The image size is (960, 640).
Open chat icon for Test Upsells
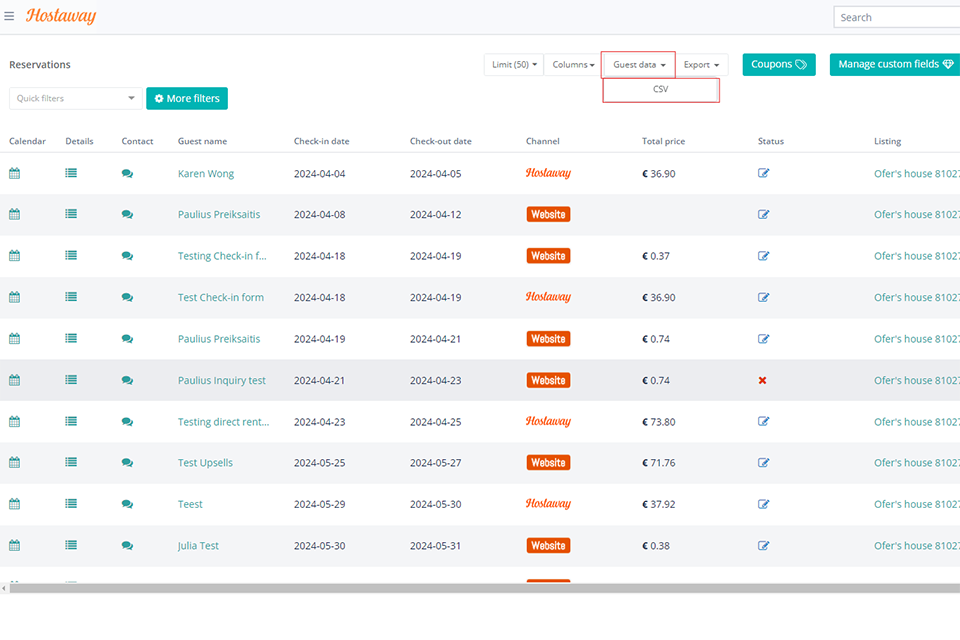coord(127,462)
